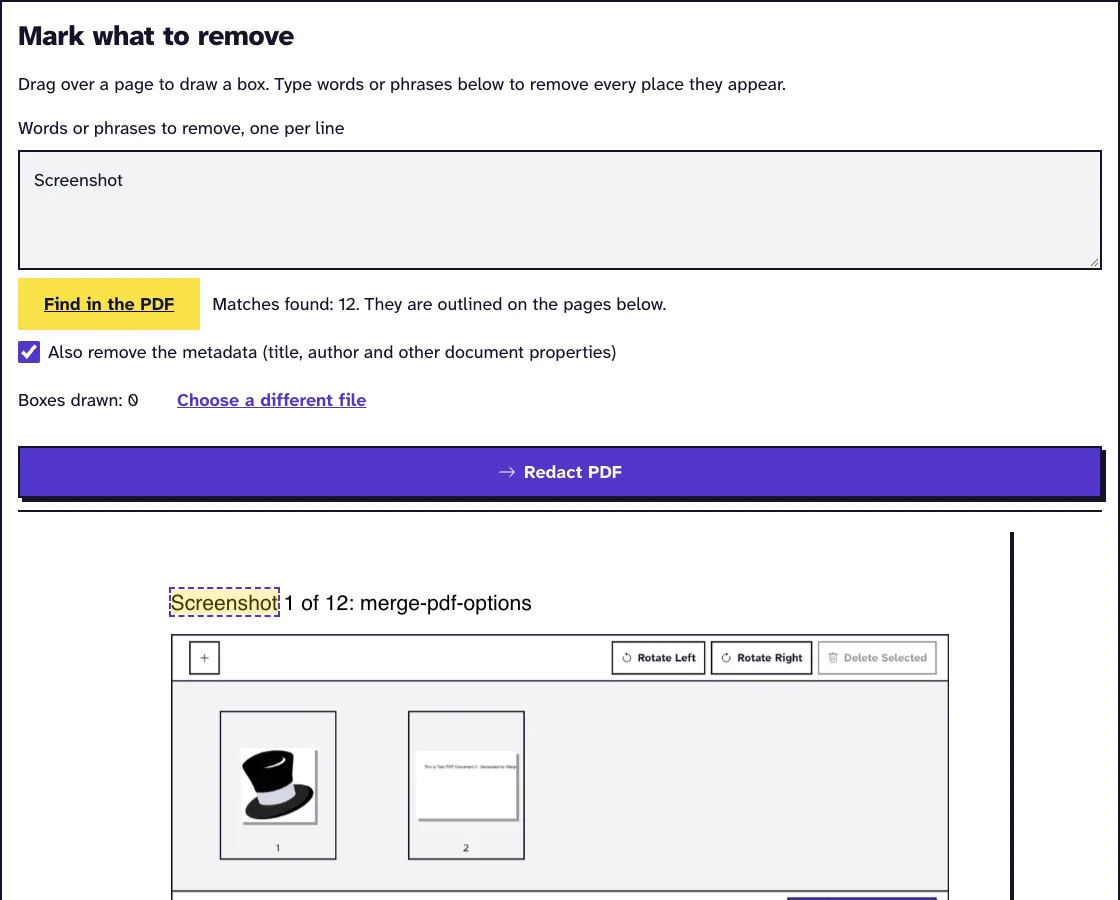Uncheck Also remove the metadata checkbox
This screenshot has height=900, width=1120.
point(29,352)
